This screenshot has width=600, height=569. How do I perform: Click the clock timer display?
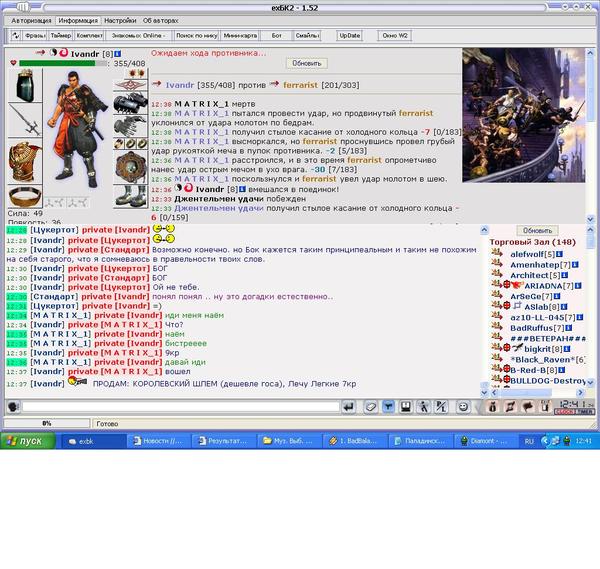[x=575, y=407]
